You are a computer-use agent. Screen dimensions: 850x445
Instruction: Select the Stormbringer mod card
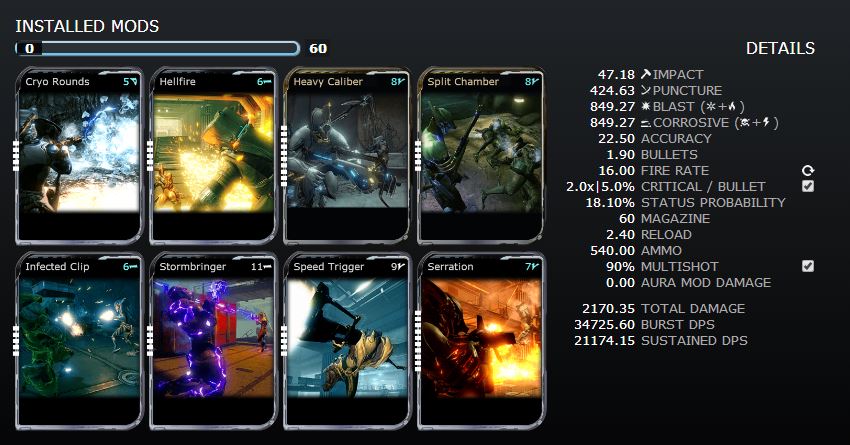click(x=213, y=341)
